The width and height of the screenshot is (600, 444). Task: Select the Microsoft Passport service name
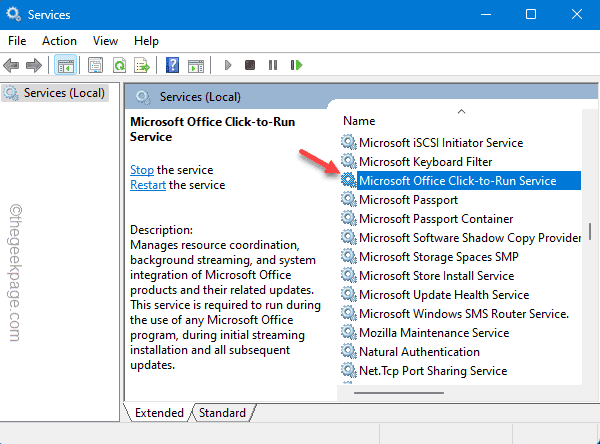click(x=409, y=200)
